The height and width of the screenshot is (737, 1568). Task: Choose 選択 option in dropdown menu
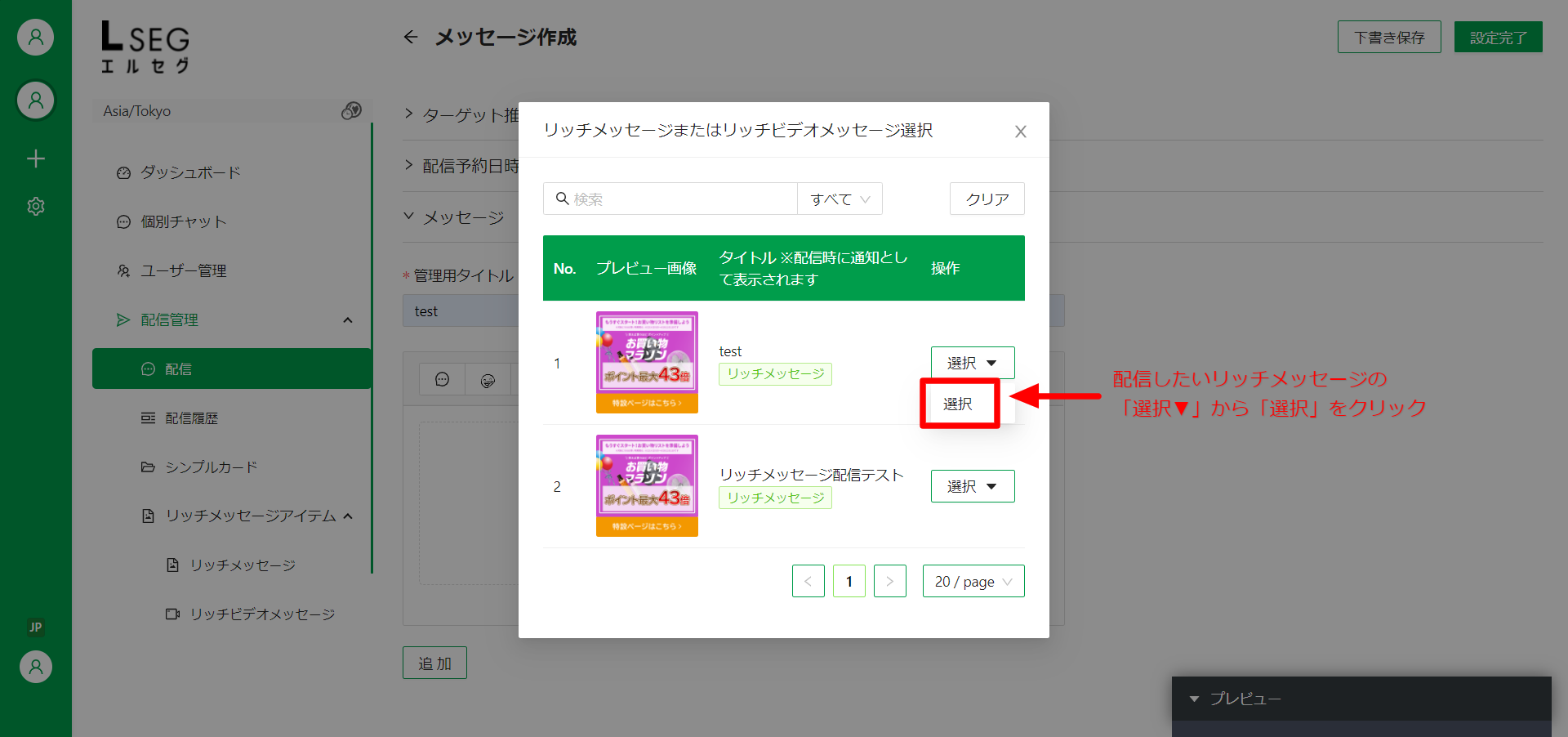tap(959, 404)
